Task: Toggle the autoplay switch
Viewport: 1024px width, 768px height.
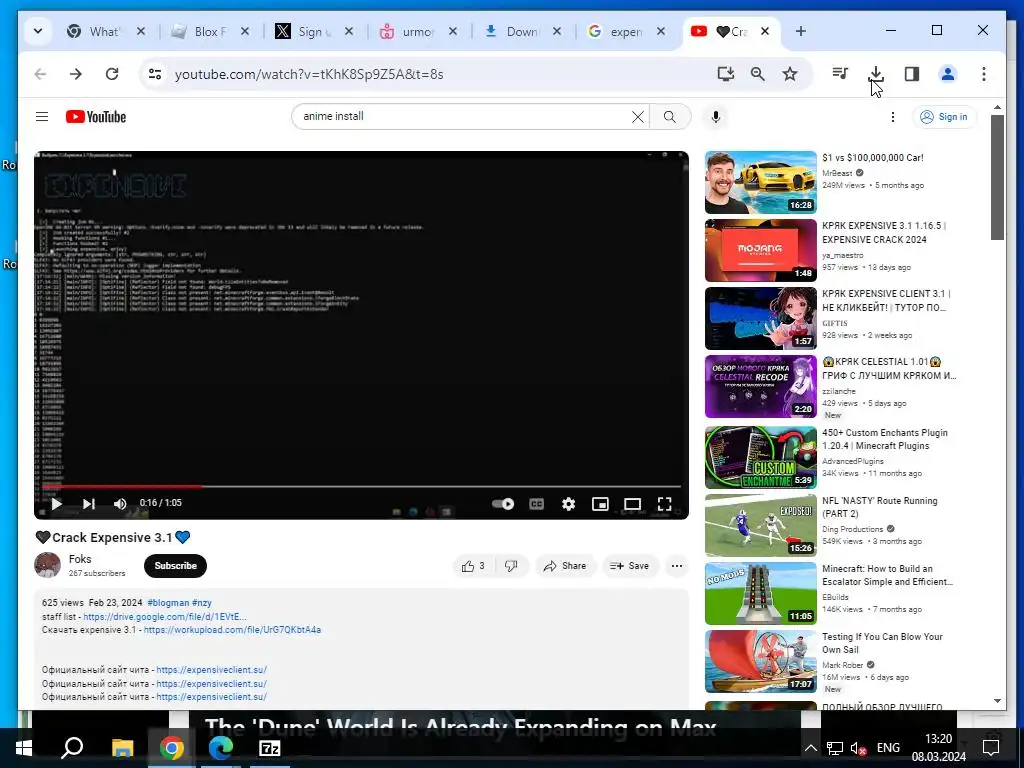Action: pyautogui.click(x=503, y=504)
